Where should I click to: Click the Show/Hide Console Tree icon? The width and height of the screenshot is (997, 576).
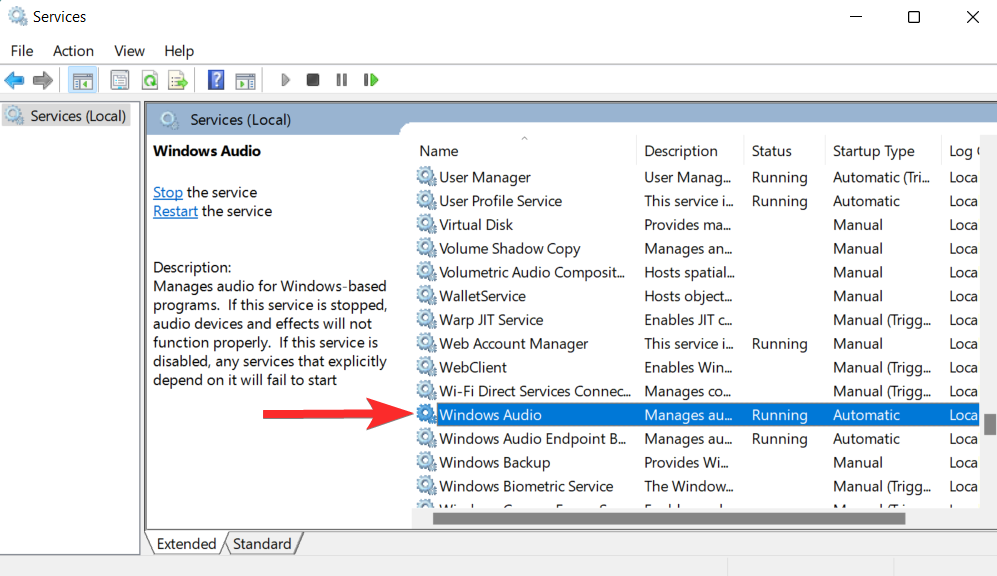coord(83,80)
